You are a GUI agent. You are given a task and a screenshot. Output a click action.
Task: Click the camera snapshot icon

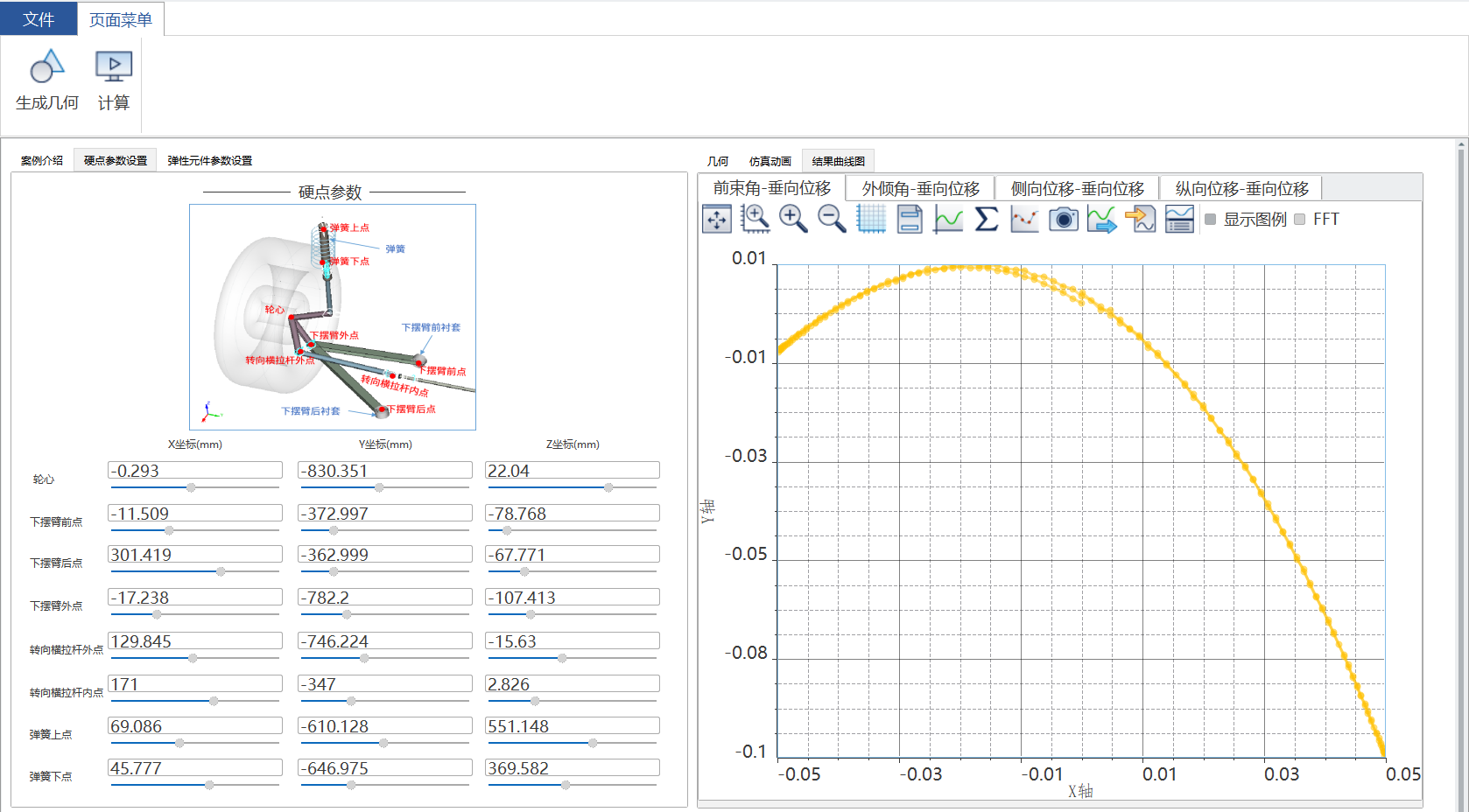pyautogui.click(x=1064, y=219)
